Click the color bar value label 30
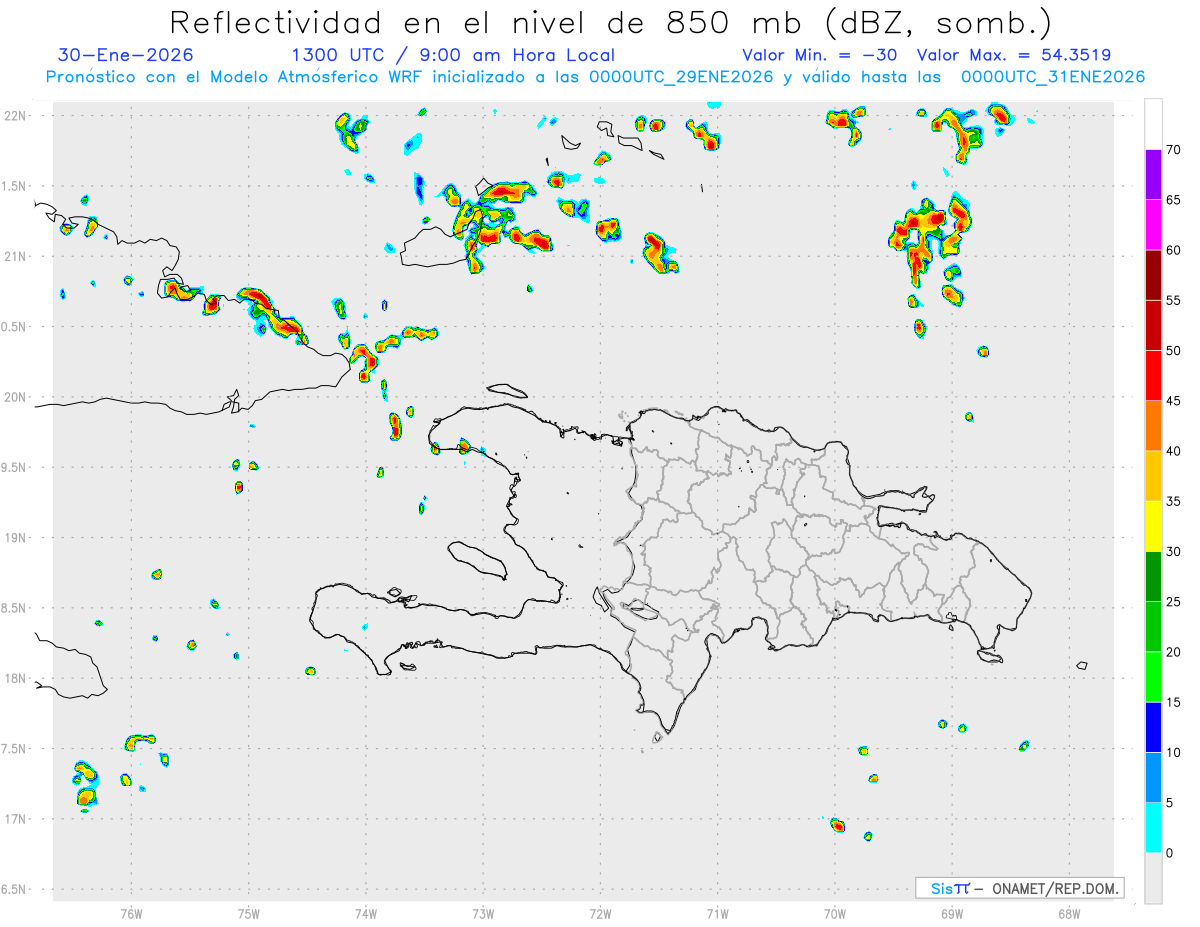 coord(1173,551)
